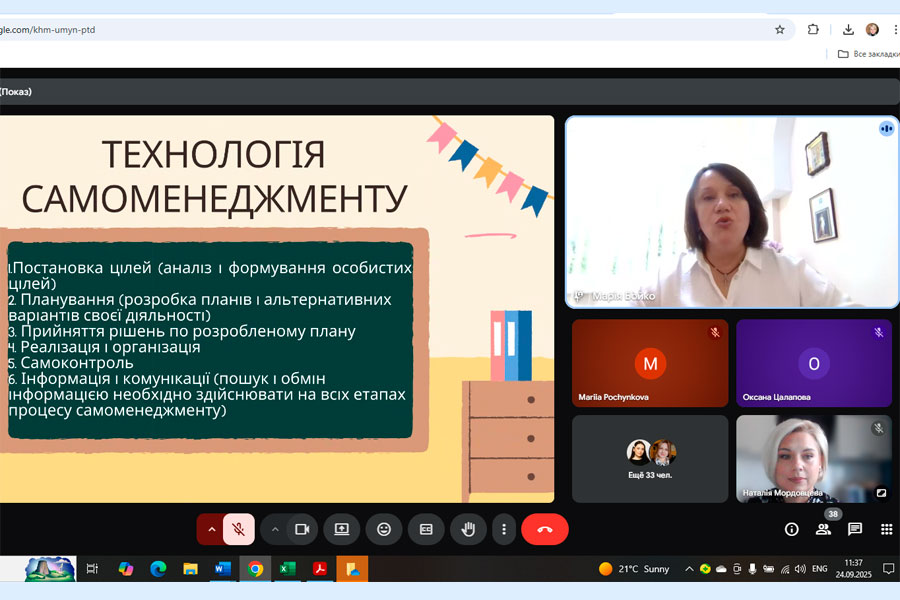Open Windows notification center icon
Viewport: 900px width, 600px height.
pos(888,569)
